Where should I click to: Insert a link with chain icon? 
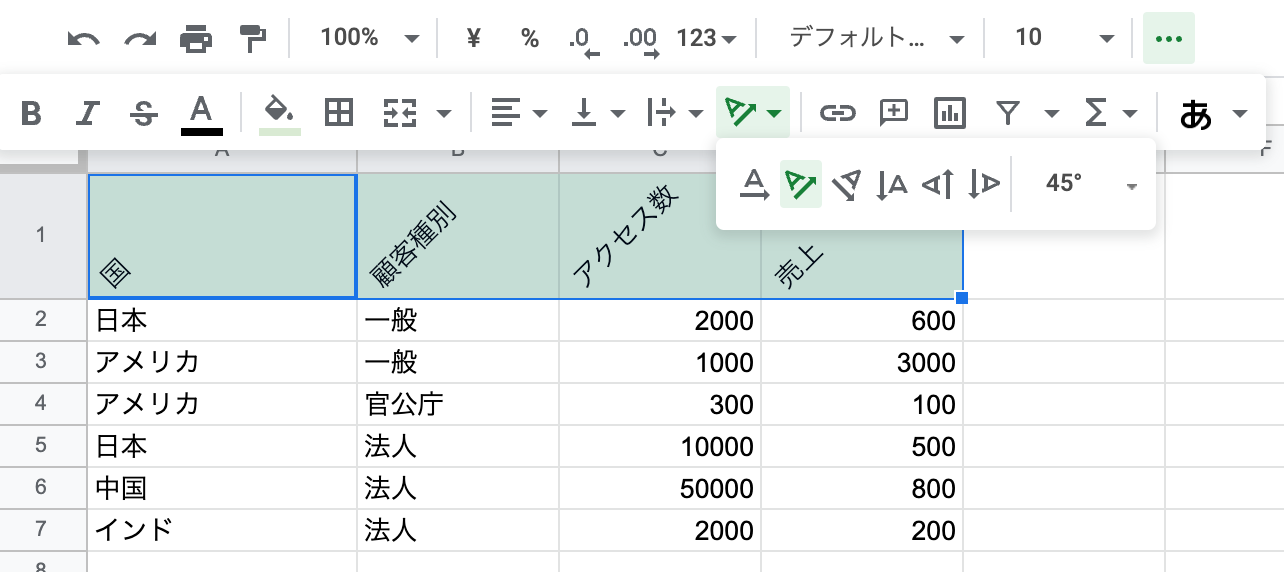point(837,113)
